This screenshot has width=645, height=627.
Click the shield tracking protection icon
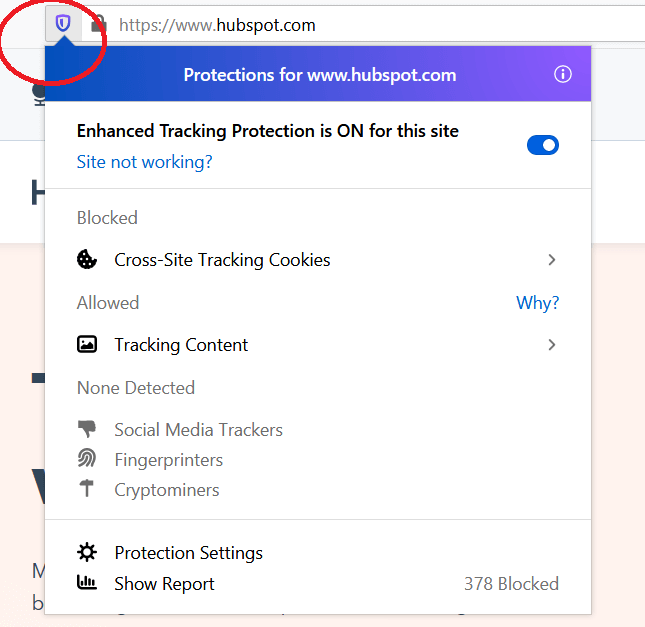tap(63, 23)
